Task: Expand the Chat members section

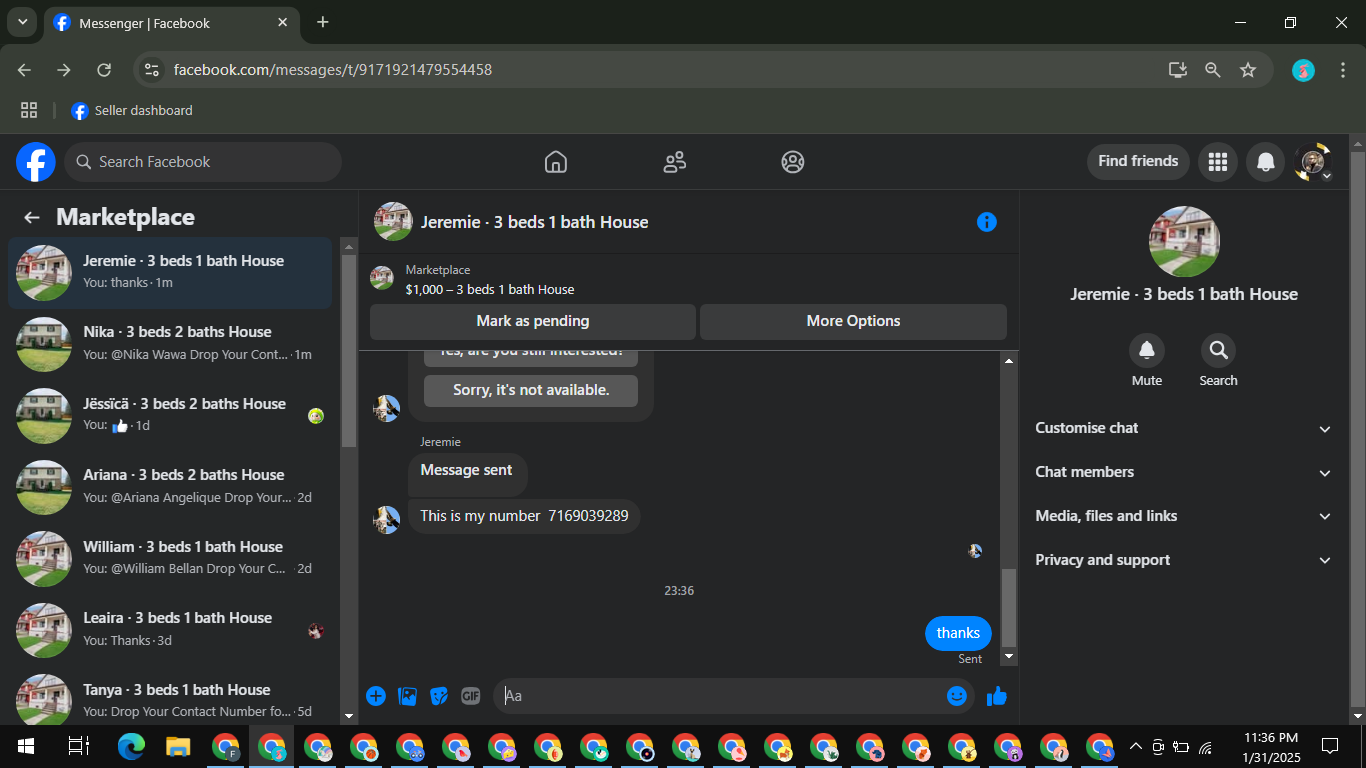Action: tap(1184, 472)
